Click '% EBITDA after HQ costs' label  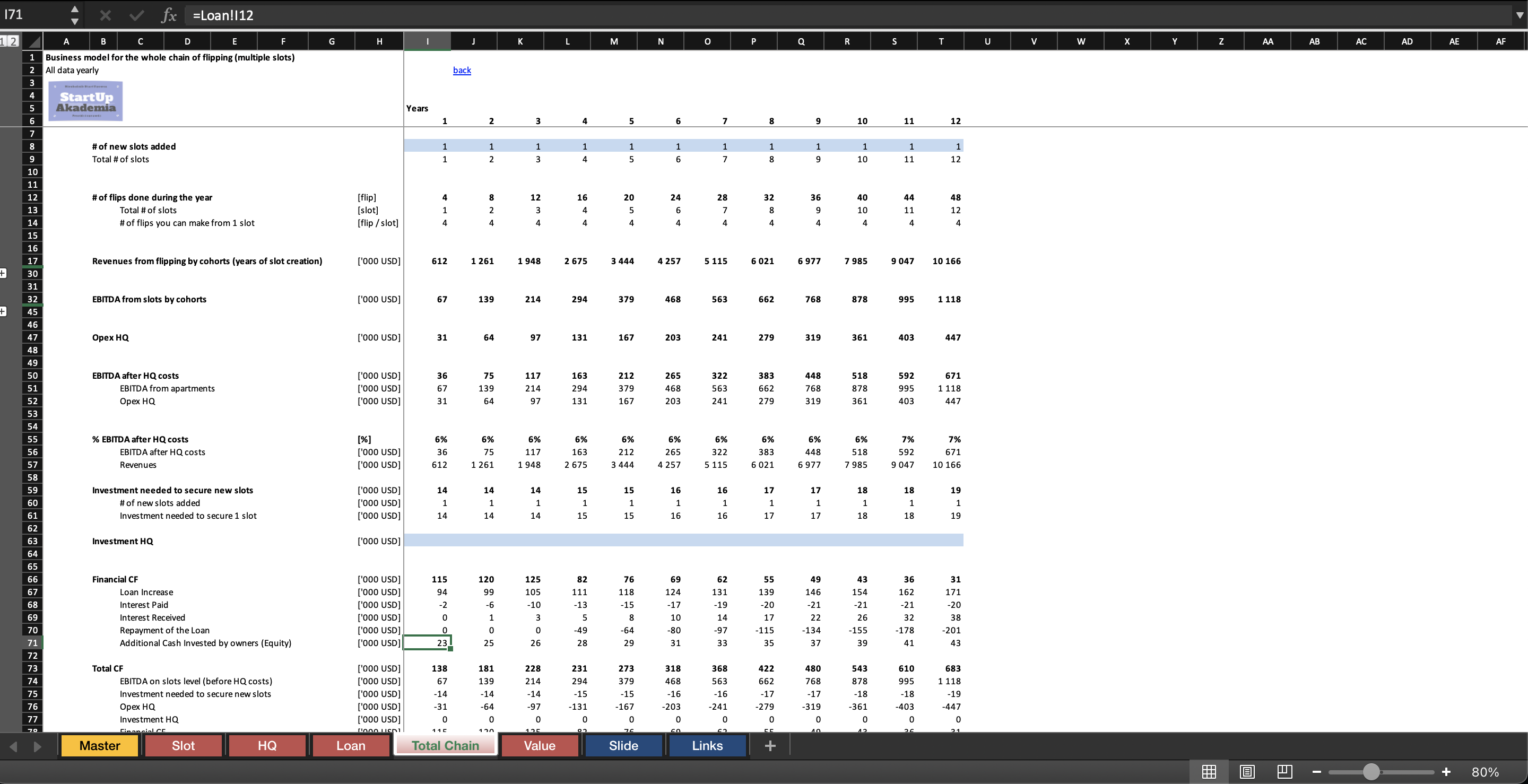tap(140, 439)
